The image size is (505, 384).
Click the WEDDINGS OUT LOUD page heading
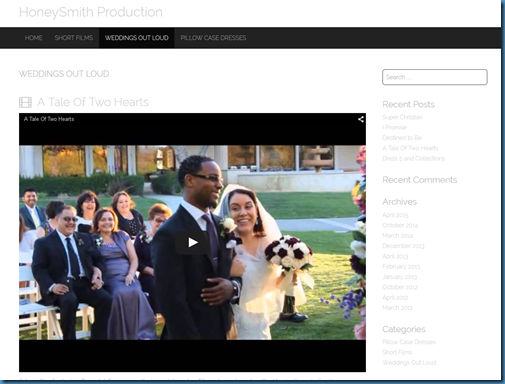pyautogui.click(x=64, y=74)
